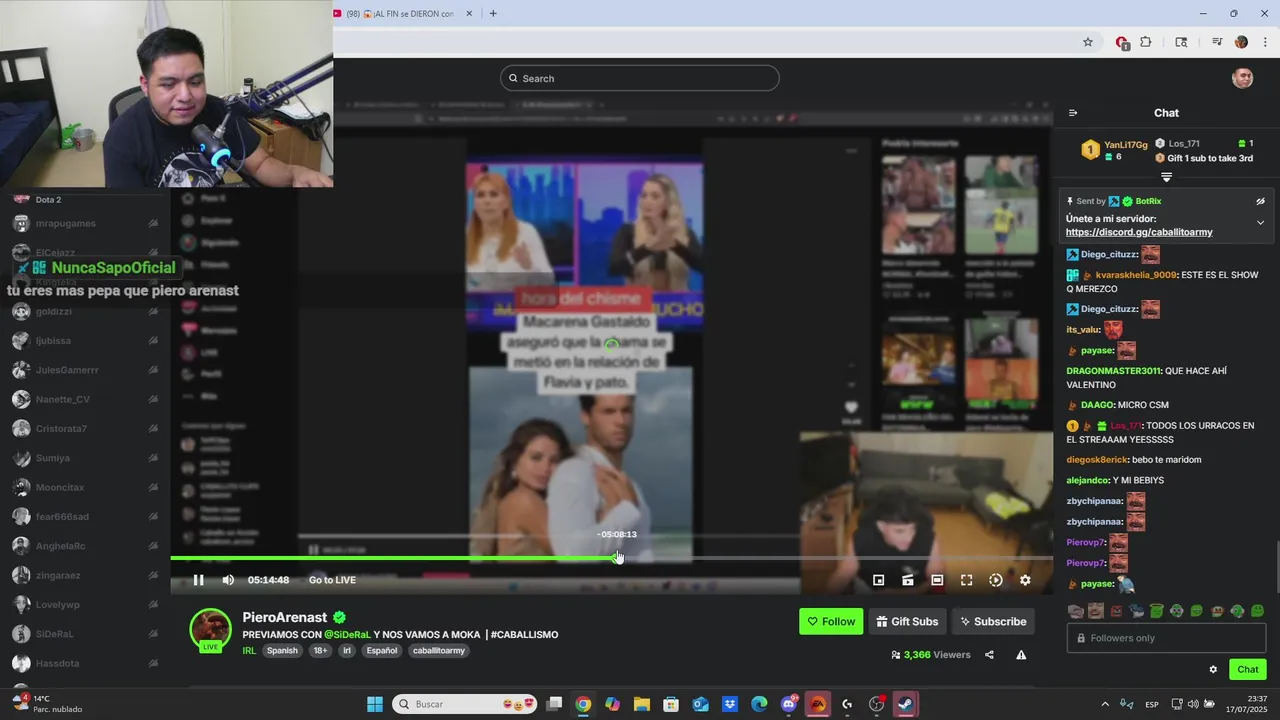The width and height of the screenshot is (1280, 720).
Task: Open Discord from the taskbar
Action: tap(788, 704)
